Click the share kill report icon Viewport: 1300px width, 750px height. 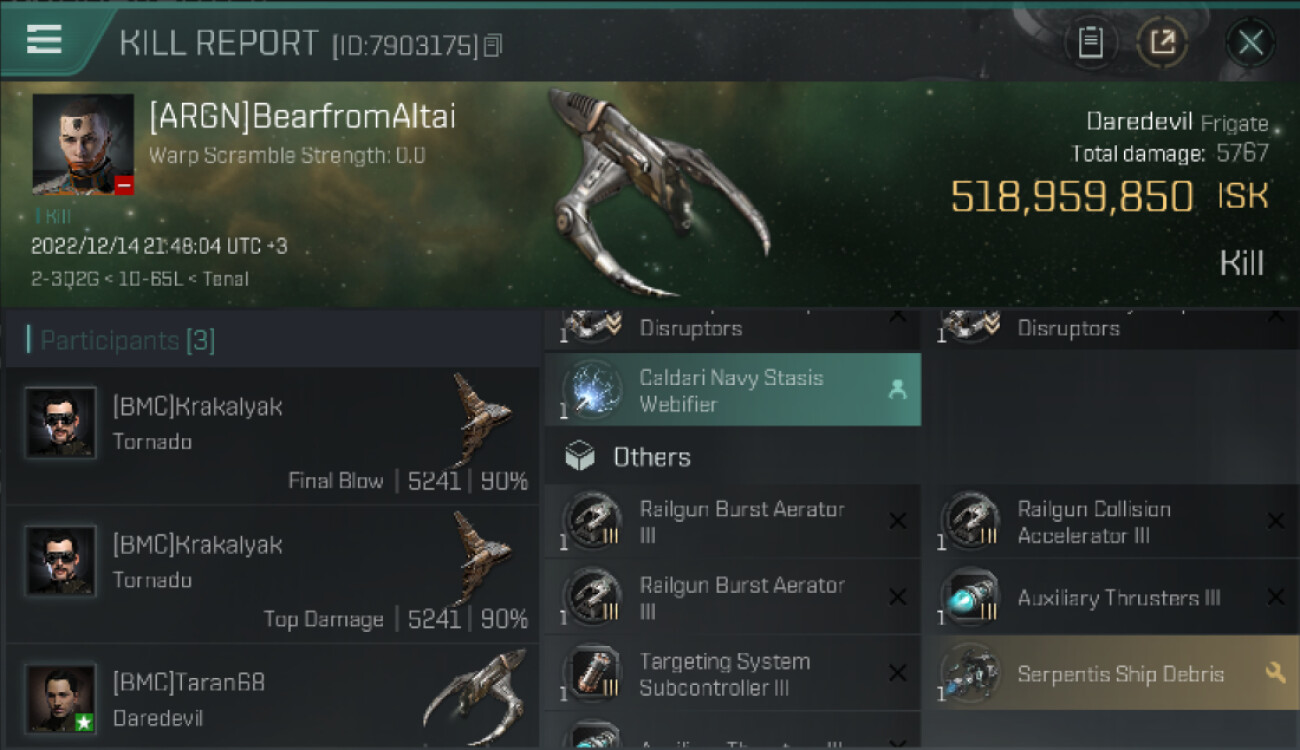tap(1162, 42)
